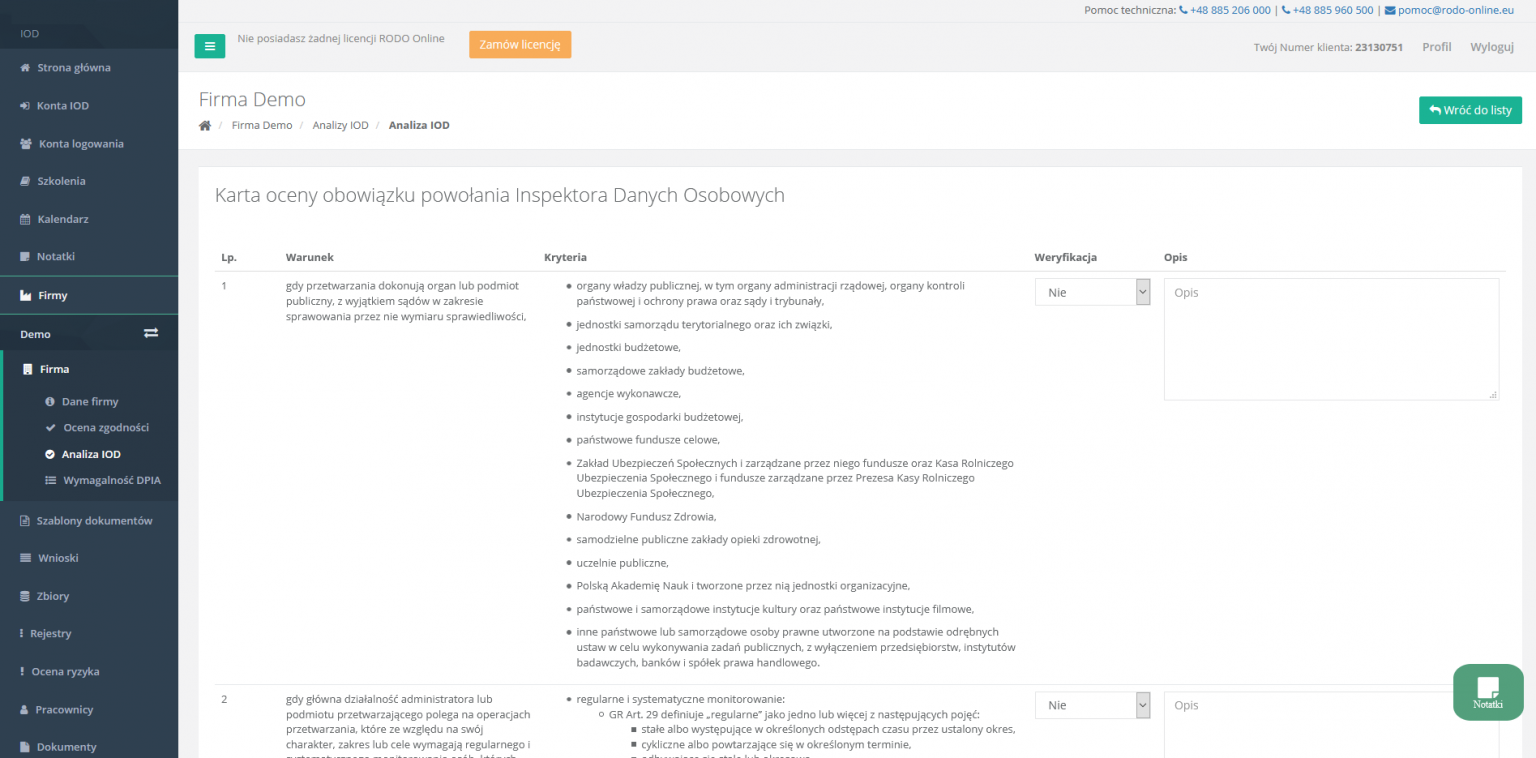The image size is (1536, 758).
Task: Switch company using the Demo arrows icon
Action: (151, 333)
